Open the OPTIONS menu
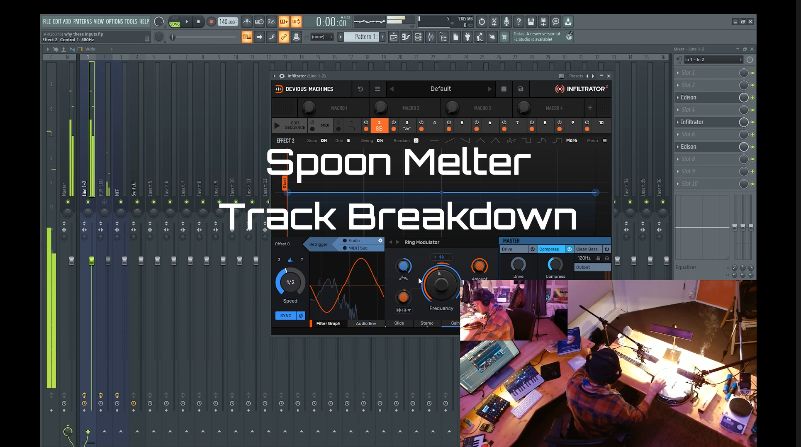This screenshot has width=801, height=447. [115, 21]
